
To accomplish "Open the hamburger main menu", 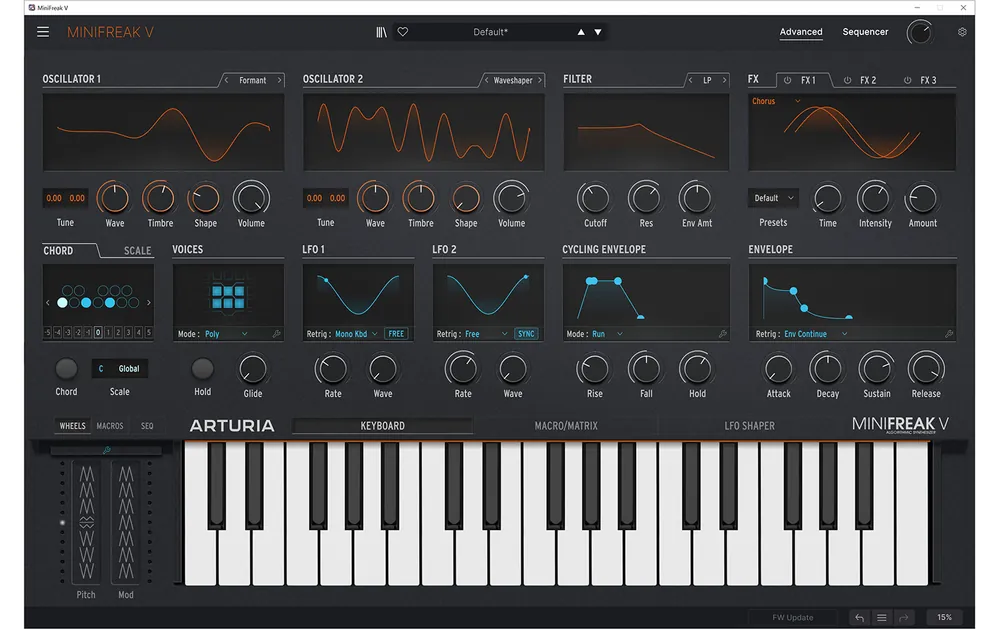I will 43,32.
